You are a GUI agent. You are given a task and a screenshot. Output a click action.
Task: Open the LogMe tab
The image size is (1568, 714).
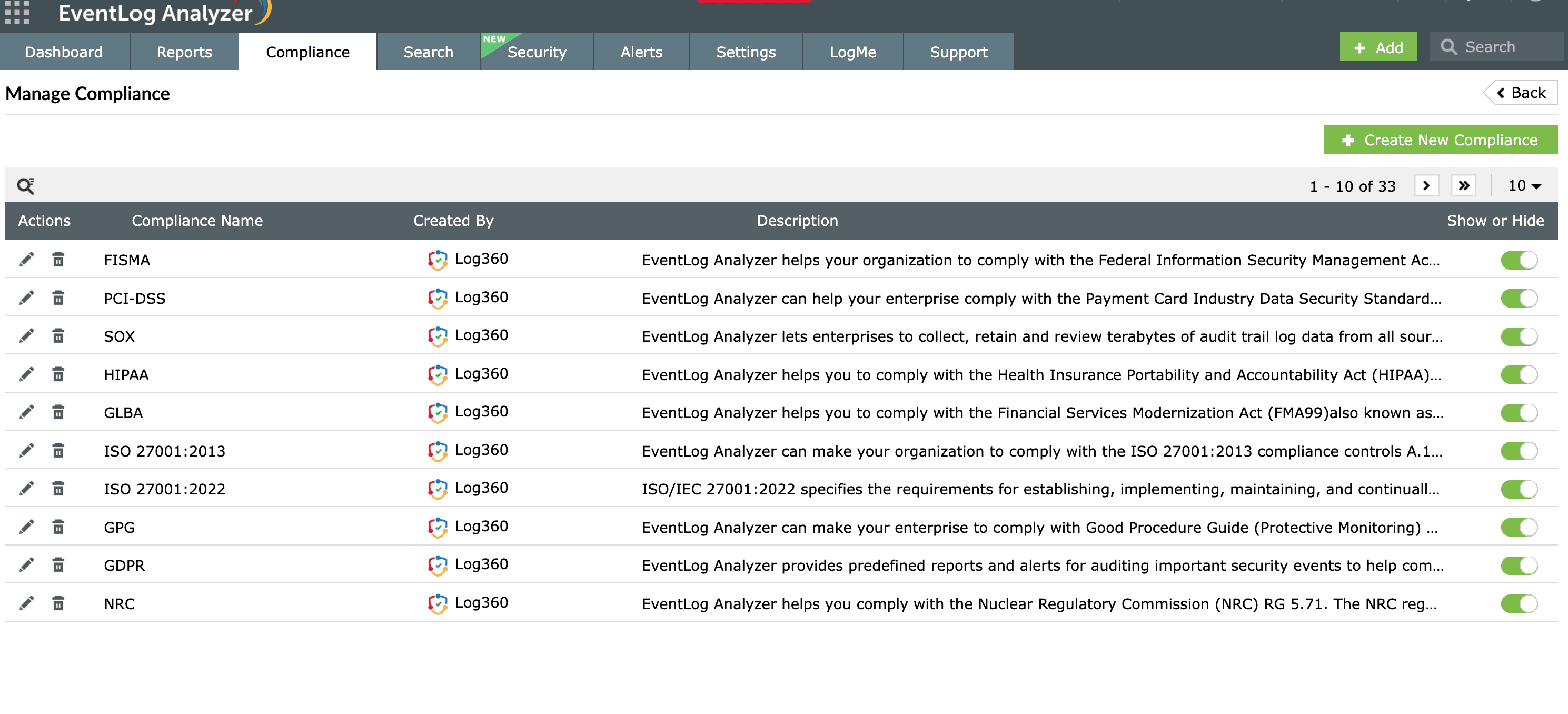pos(853,52)
